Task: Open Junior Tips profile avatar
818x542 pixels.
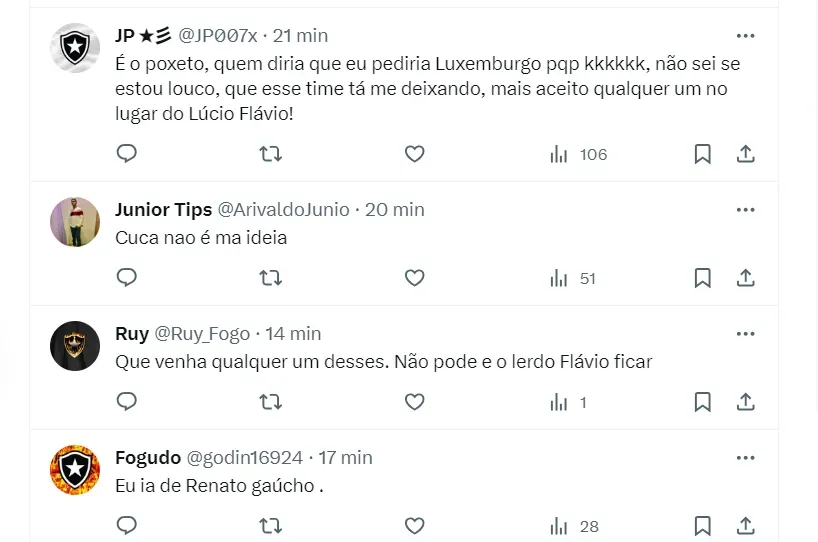Action: (75, 222)
